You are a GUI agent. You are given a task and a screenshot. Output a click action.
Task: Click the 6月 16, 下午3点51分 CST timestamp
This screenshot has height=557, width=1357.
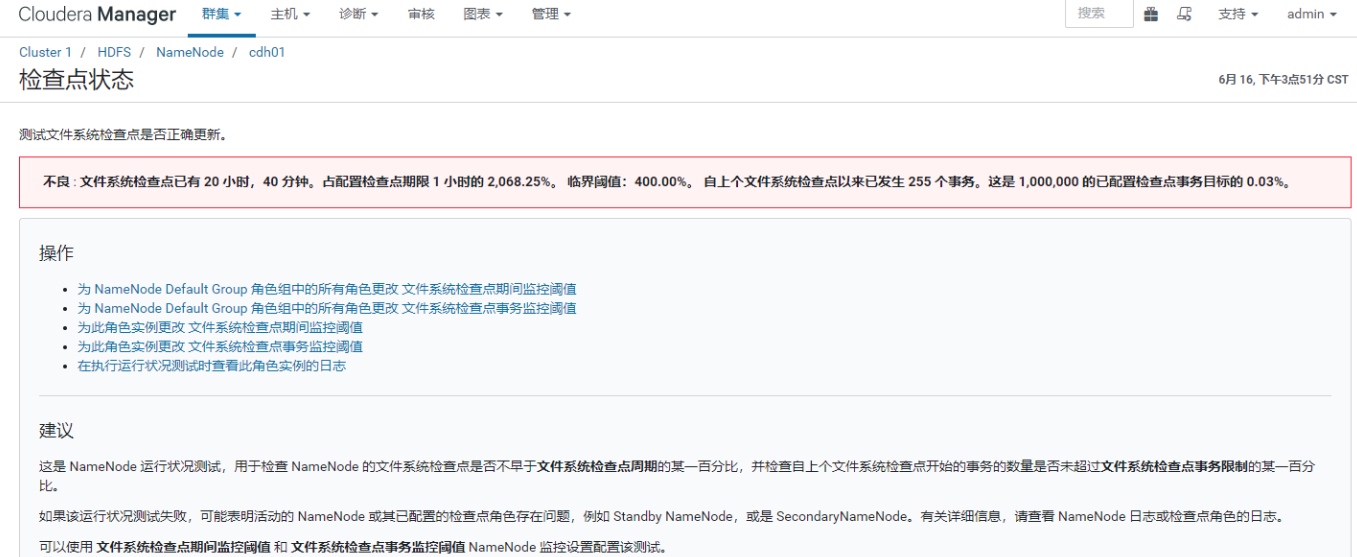pos(1283,79)
